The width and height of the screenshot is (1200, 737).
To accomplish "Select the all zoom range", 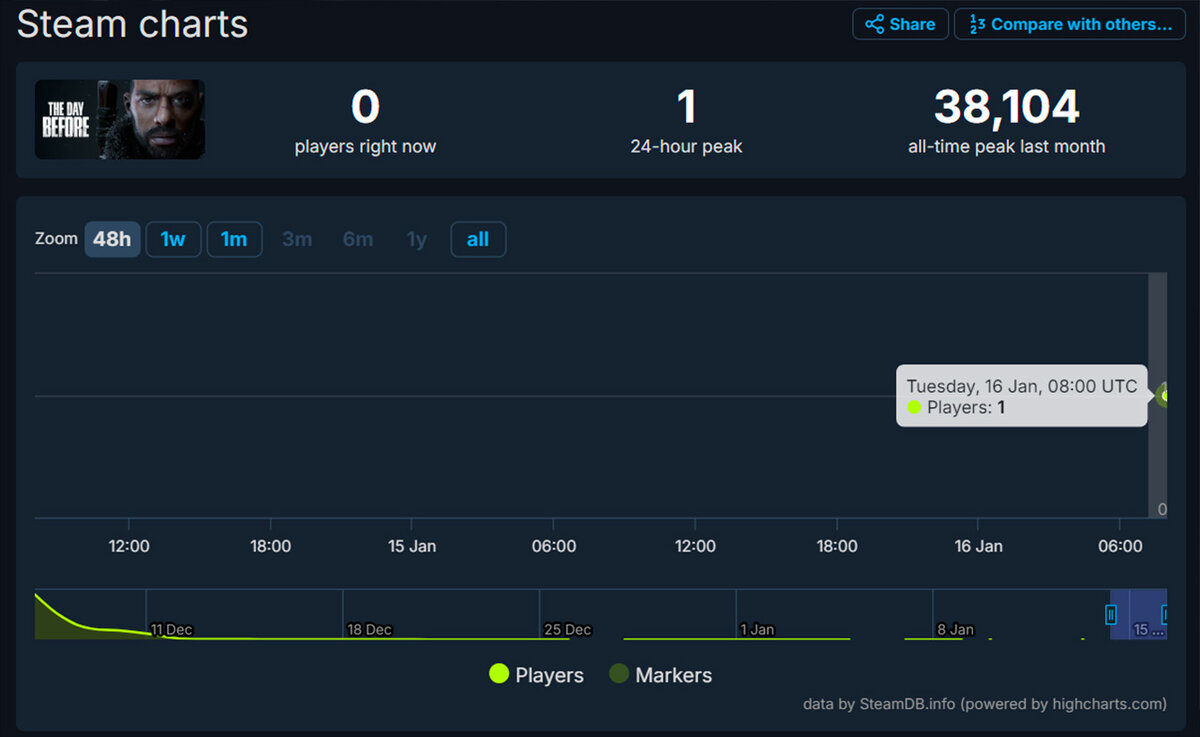I will [478, 240].
